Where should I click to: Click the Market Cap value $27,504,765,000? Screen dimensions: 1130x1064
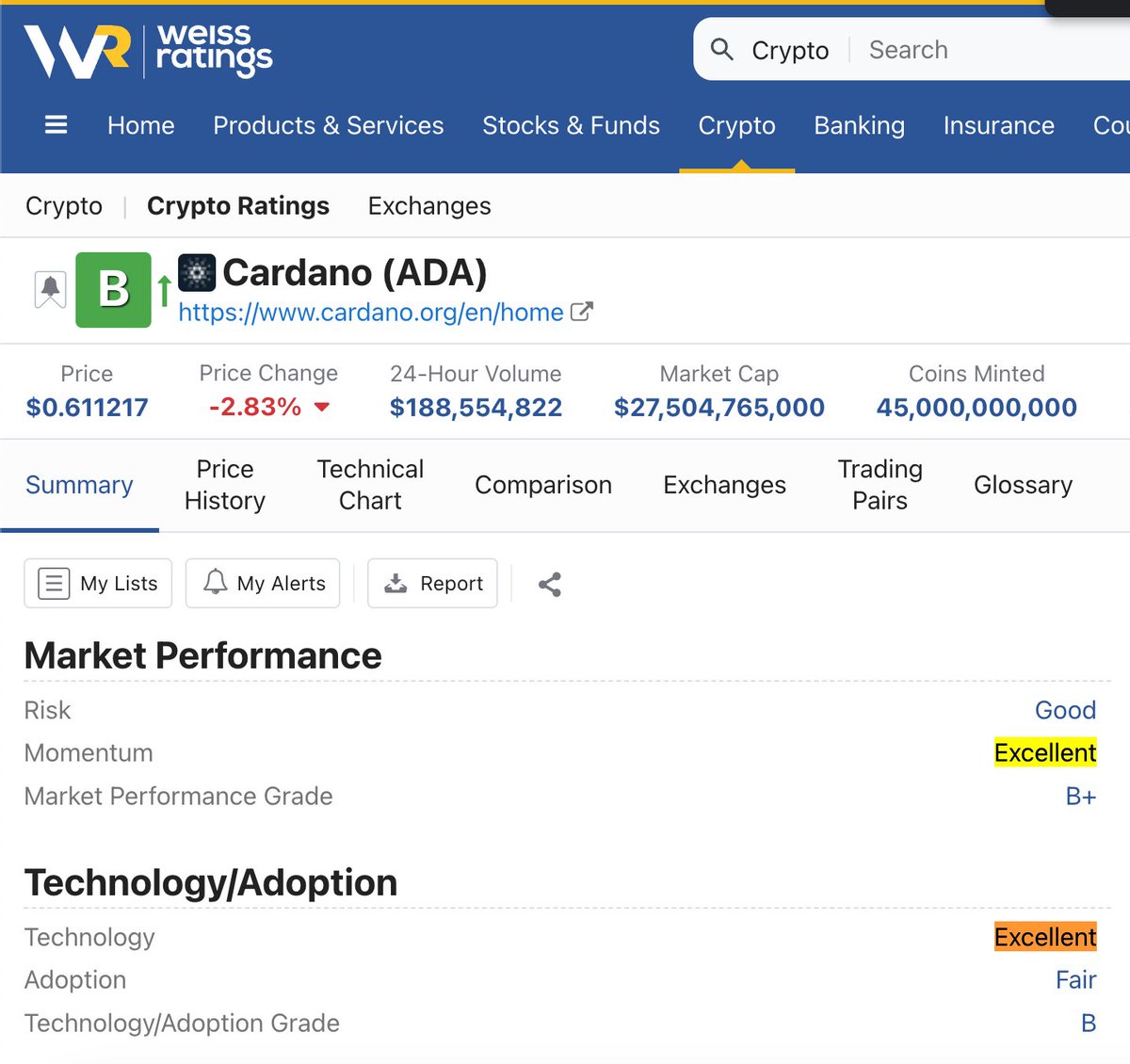(719, 408)
